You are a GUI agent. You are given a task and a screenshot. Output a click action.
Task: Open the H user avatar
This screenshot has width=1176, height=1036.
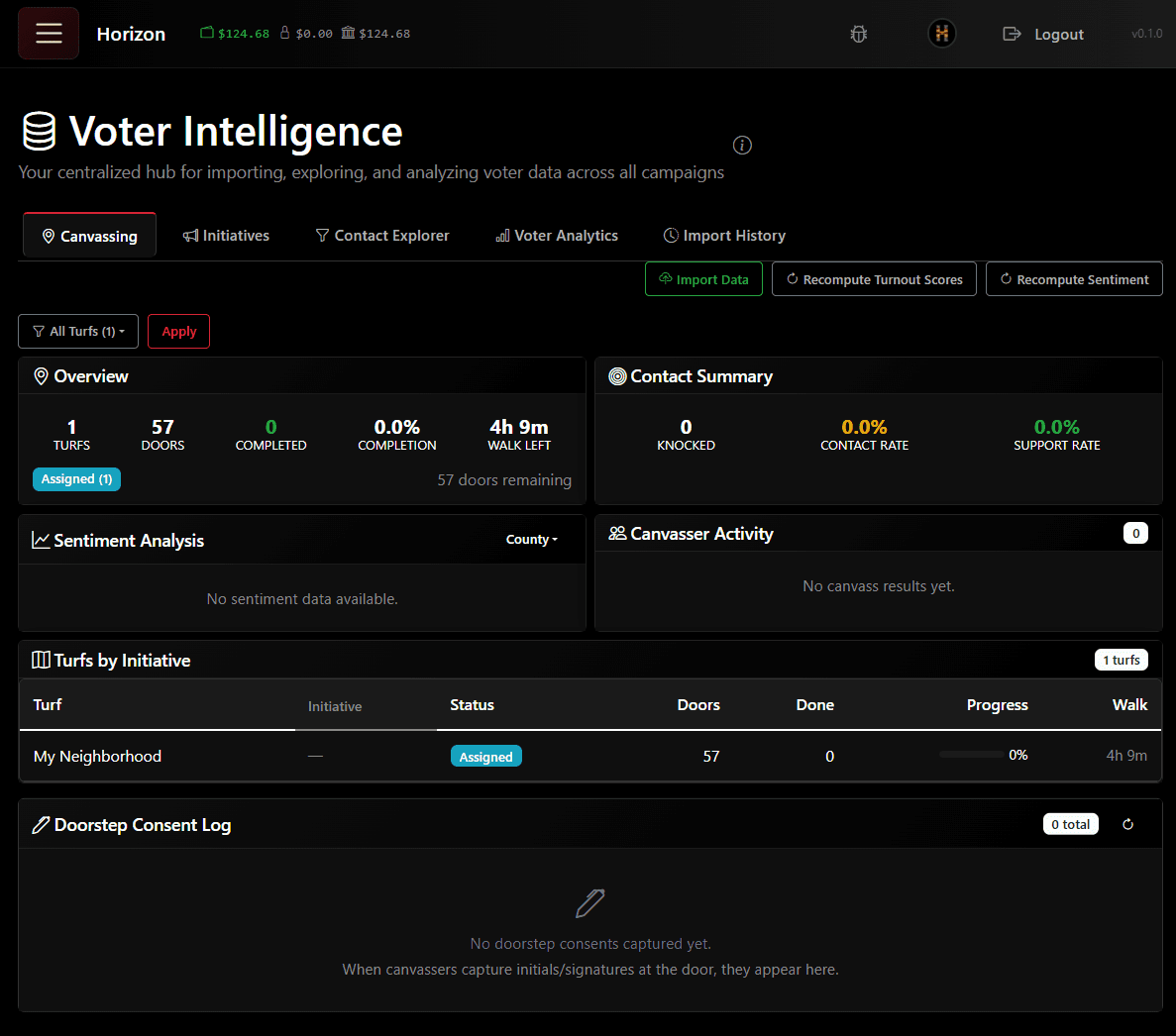(x=942, y=34)
